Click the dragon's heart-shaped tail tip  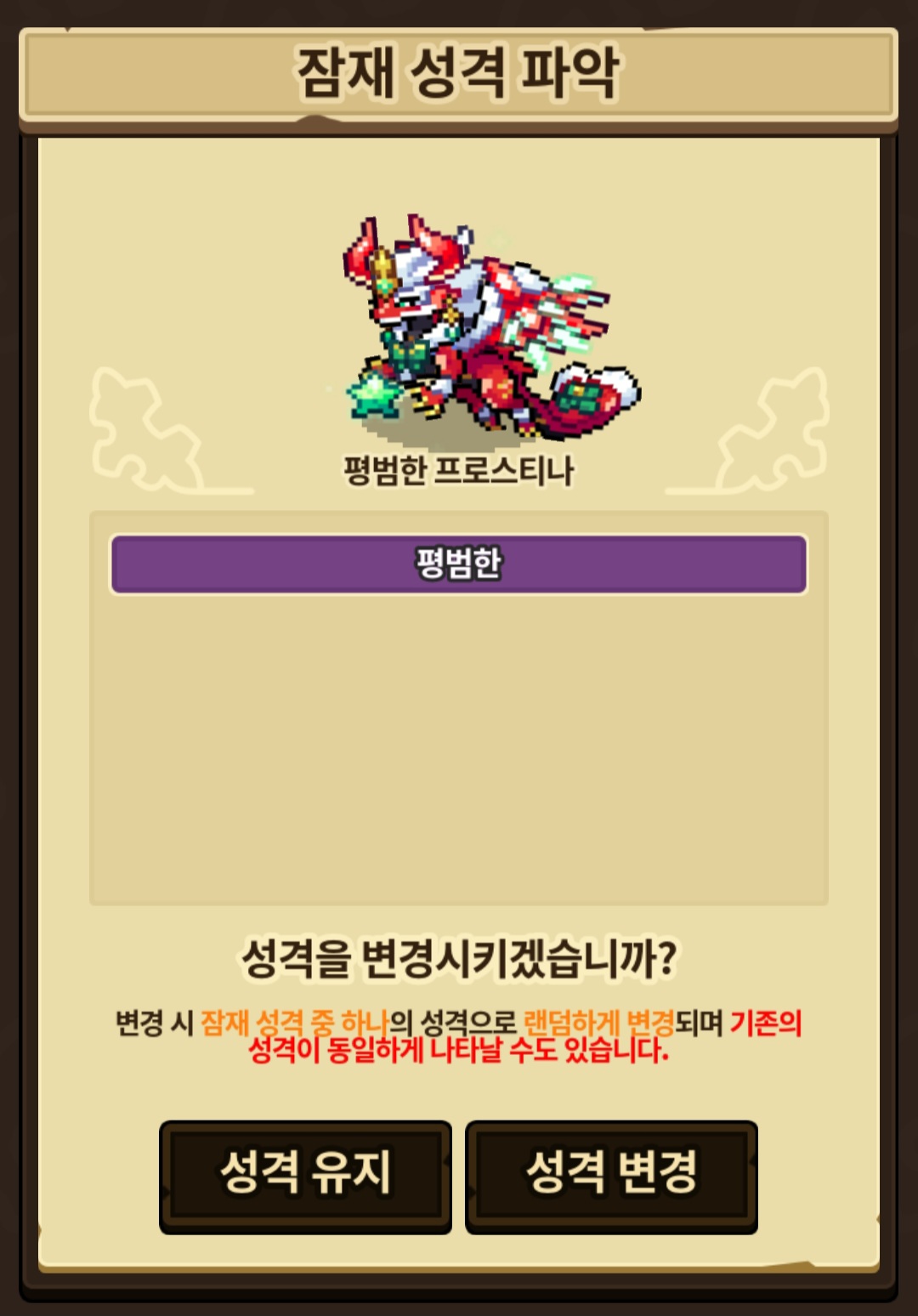[595, 391]
